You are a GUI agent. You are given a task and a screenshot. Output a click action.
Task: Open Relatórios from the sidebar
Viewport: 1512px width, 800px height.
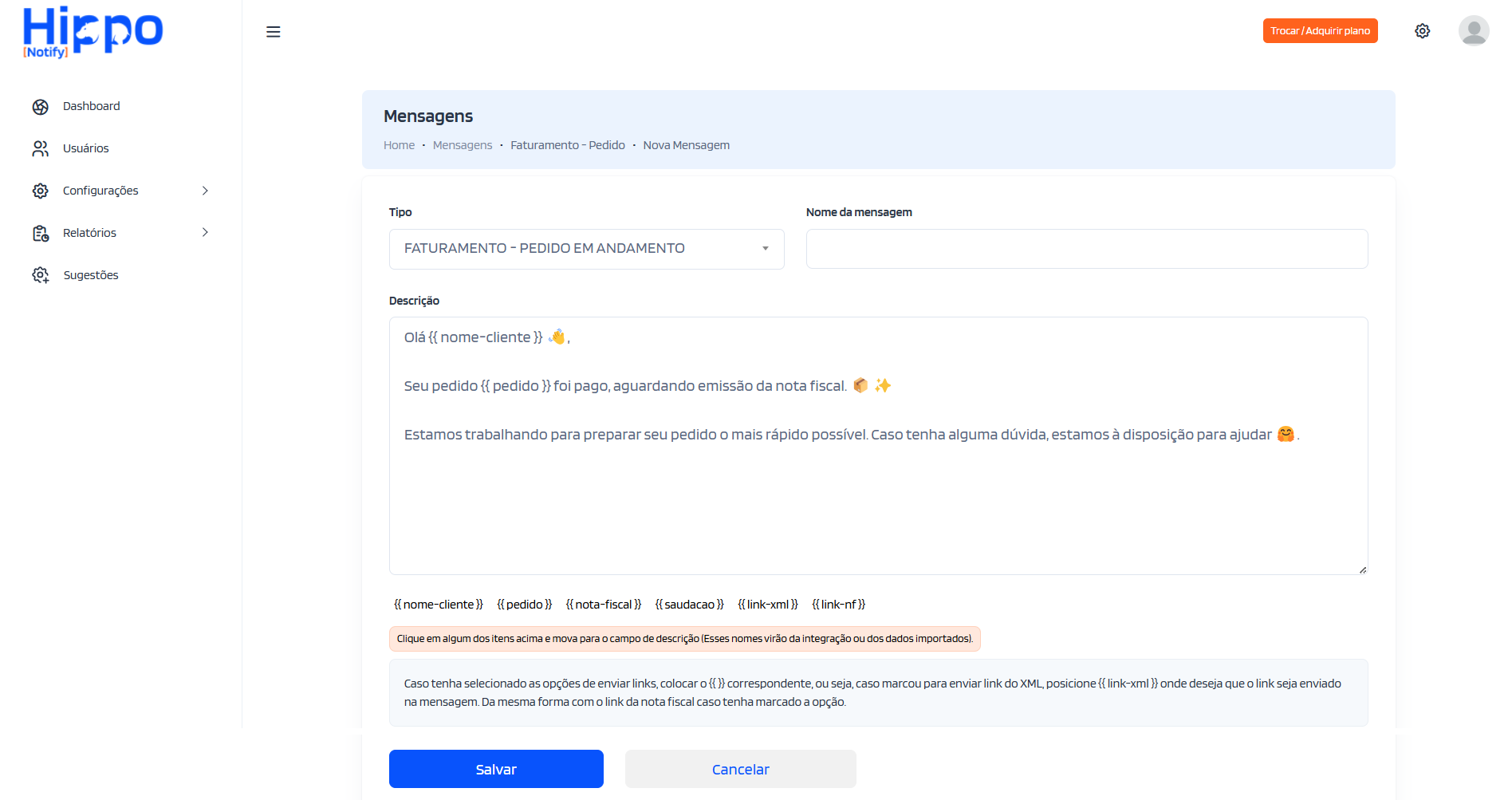click(x=89, y=232)
